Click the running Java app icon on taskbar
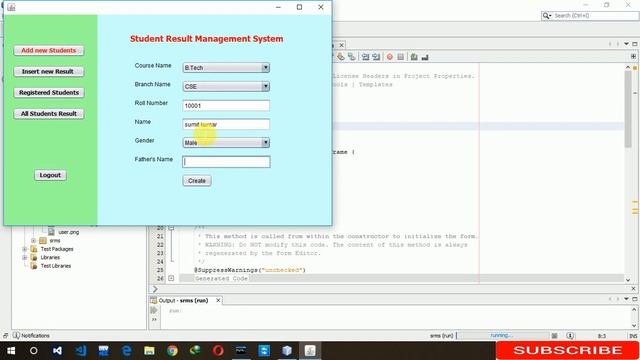The width and height of the screenshot is (640, 360). point(310,351)
